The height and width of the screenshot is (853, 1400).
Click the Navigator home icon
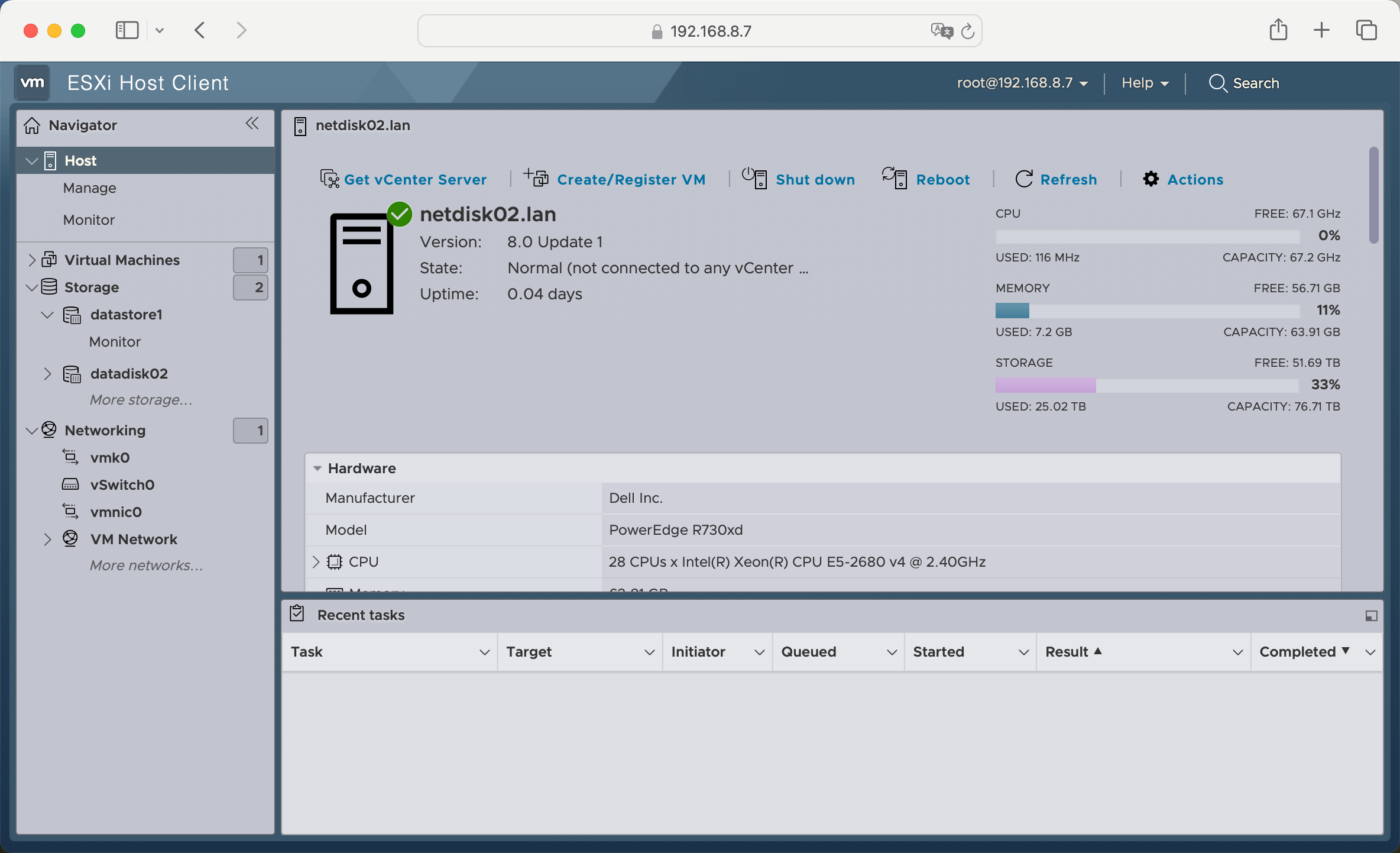coord(32,125)
